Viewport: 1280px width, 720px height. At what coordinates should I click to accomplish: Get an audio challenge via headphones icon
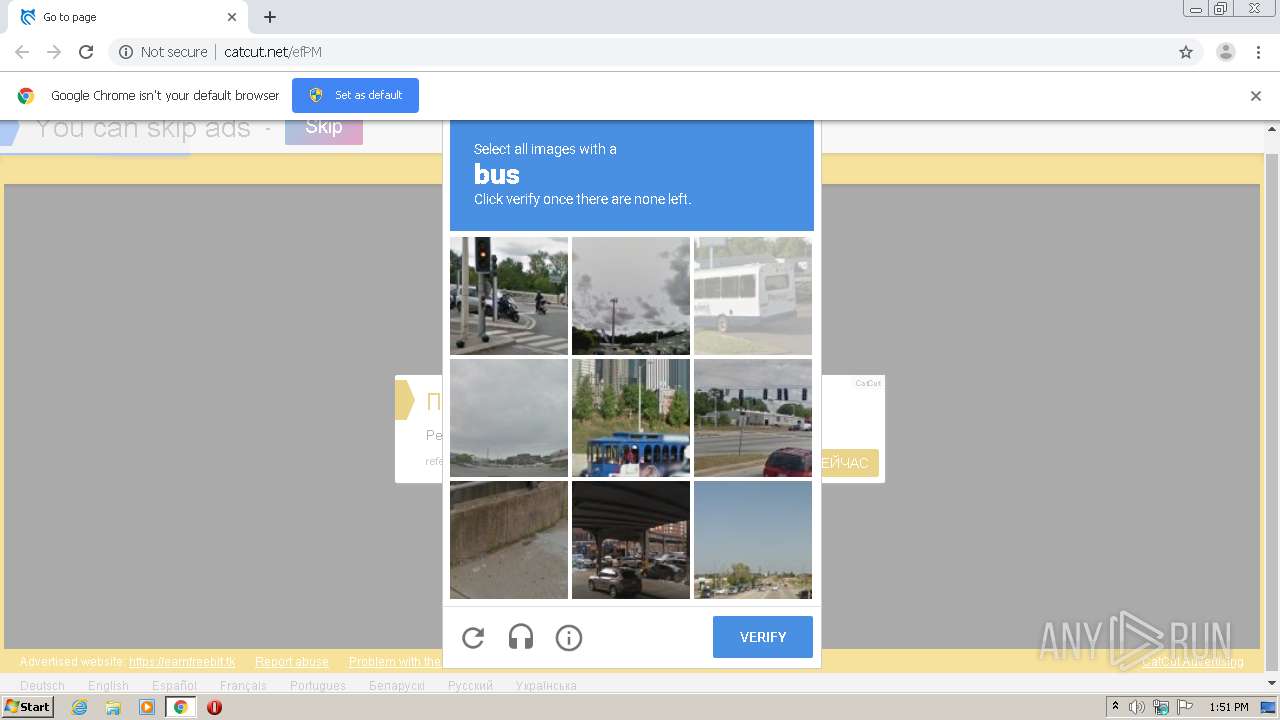pos(521,637)
